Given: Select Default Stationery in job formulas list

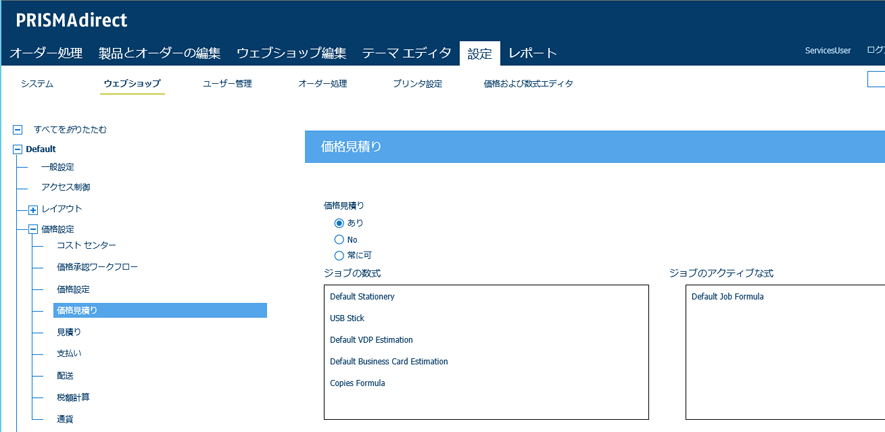Looking at the screenshot, I should pos(362,297).
